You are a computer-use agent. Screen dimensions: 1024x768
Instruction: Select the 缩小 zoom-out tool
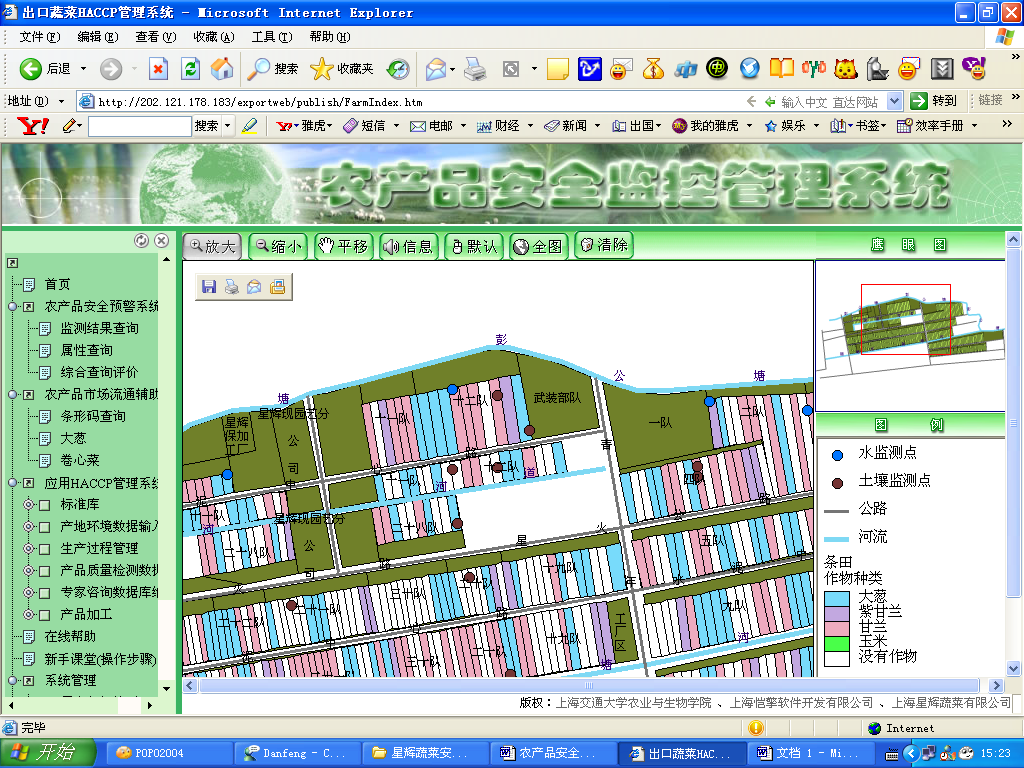277,246
